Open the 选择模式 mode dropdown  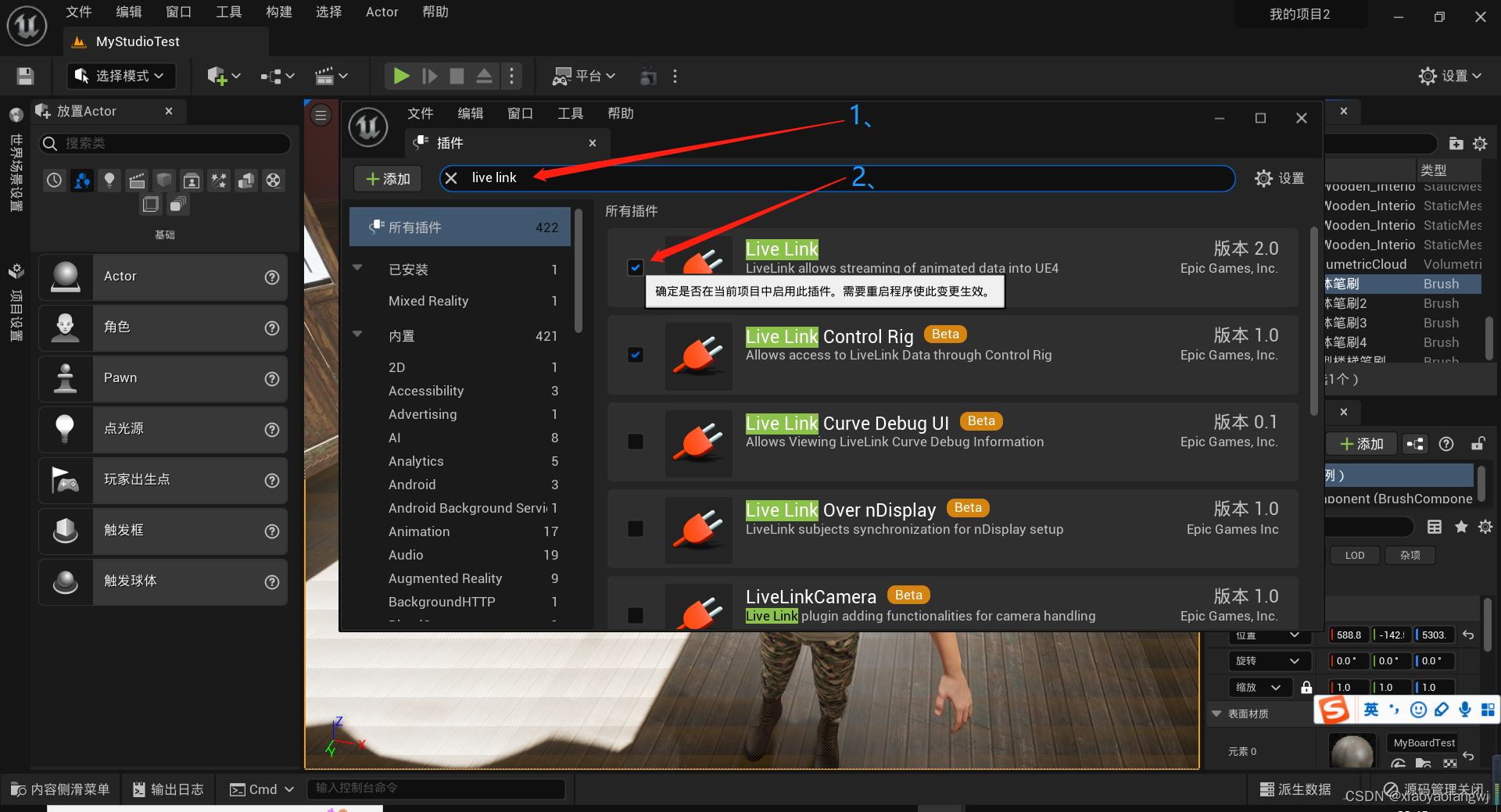tap(121, 76)
